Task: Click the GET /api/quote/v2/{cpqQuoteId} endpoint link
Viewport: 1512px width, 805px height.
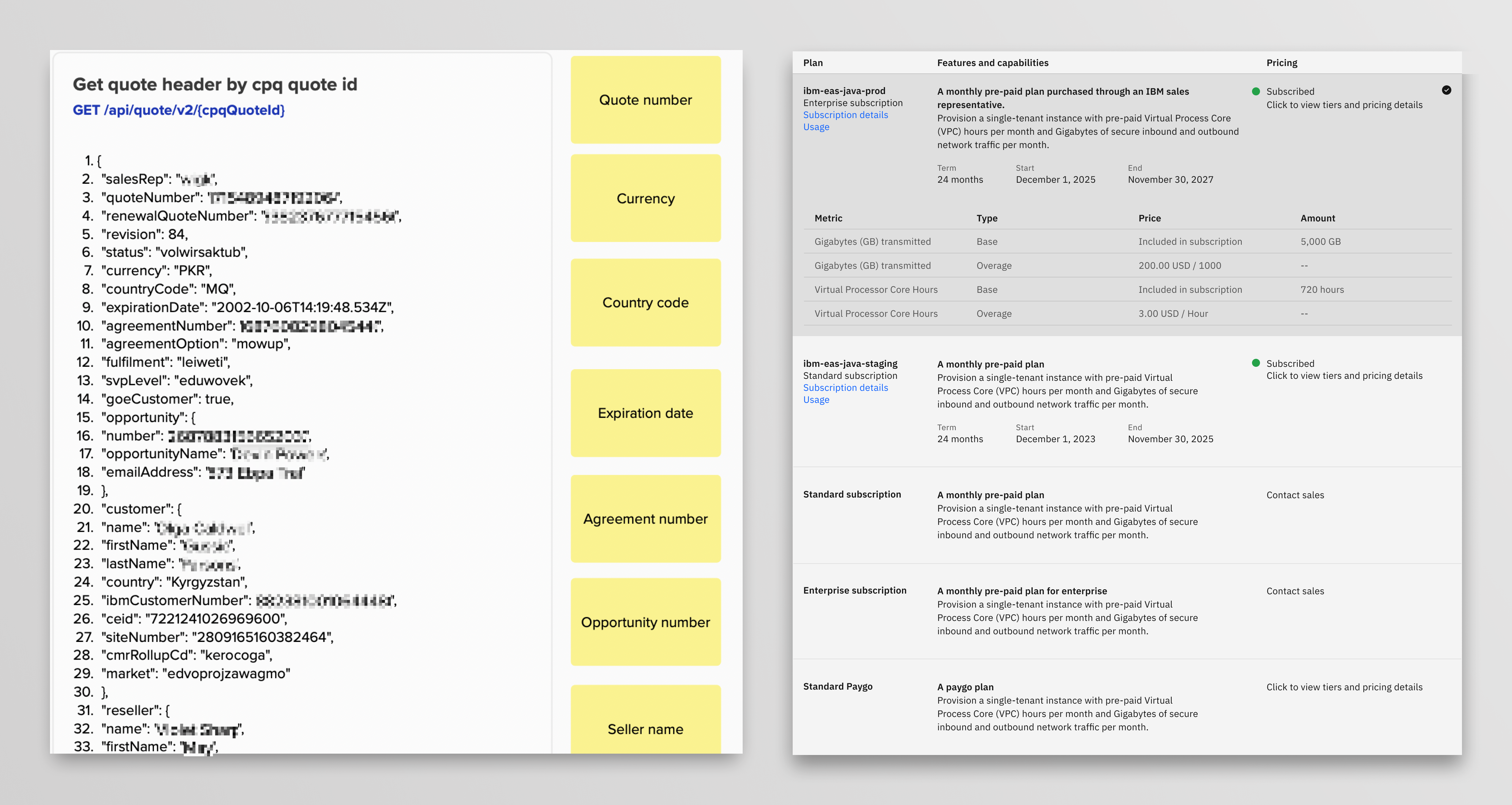Action: tap(178, 110)
